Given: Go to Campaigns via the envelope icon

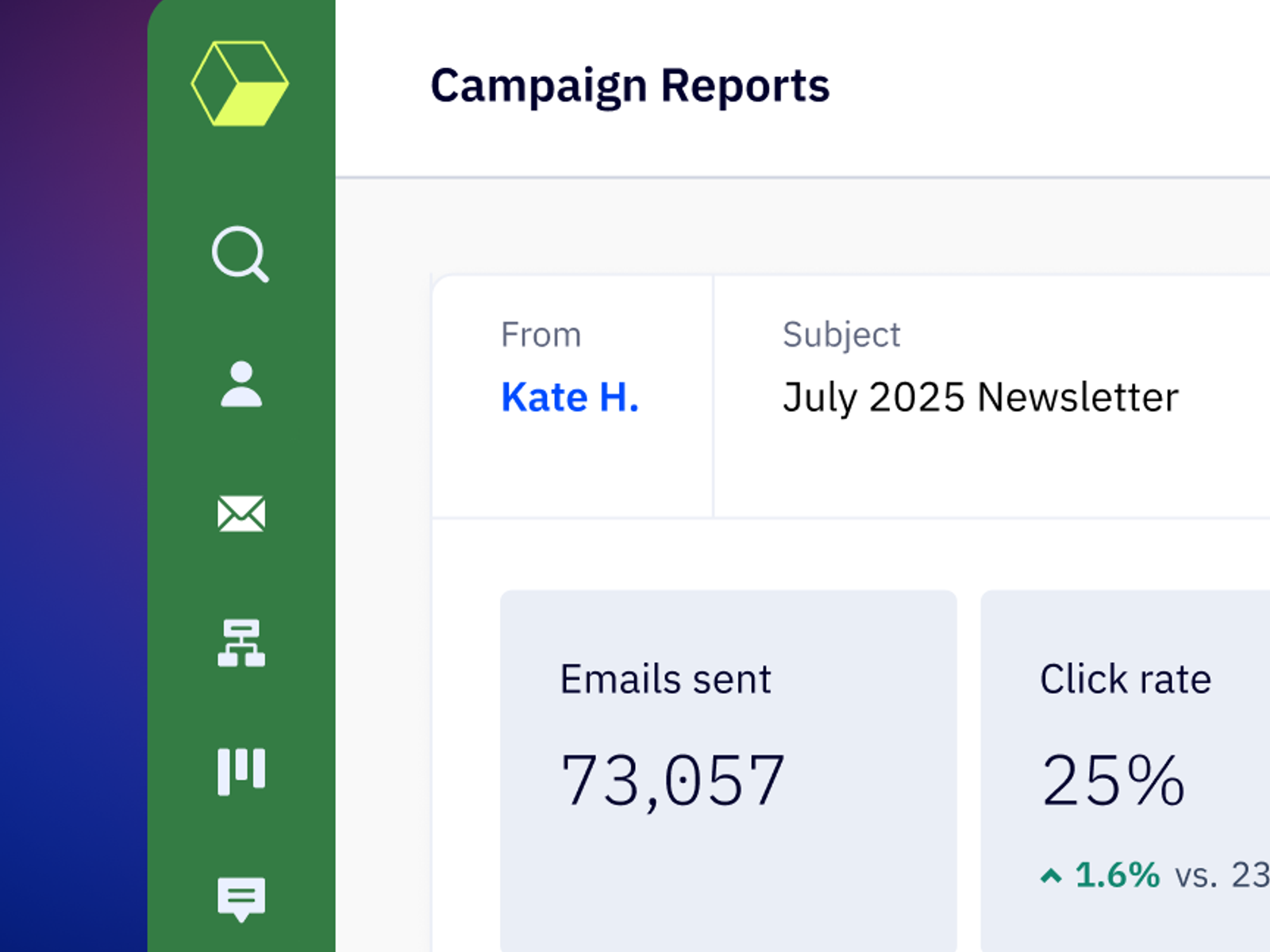Looking at the screenshot, I should (241, 514).
